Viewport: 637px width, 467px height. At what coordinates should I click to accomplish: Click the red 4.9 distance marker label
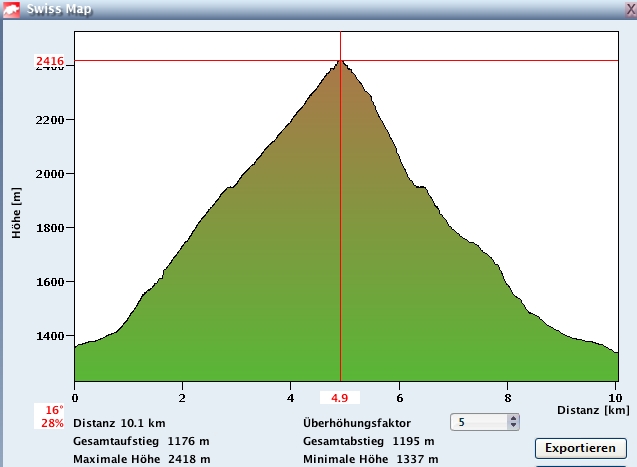pos(341,397)
